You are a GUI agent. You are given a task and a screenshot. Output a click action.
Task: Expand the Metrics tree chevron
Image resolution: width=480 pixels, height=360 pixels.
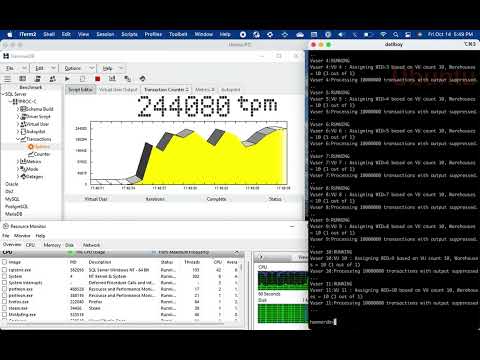coord(18,162)
